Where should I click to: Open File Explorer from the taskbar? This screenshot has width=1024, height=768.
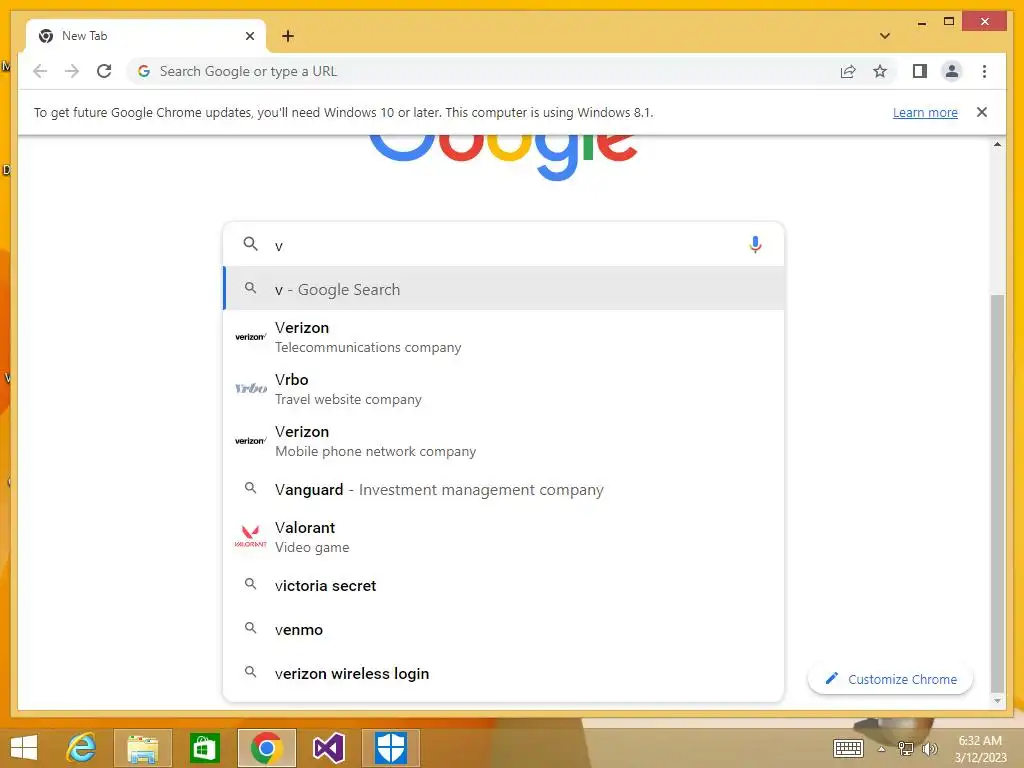click(x=142, y=748)
